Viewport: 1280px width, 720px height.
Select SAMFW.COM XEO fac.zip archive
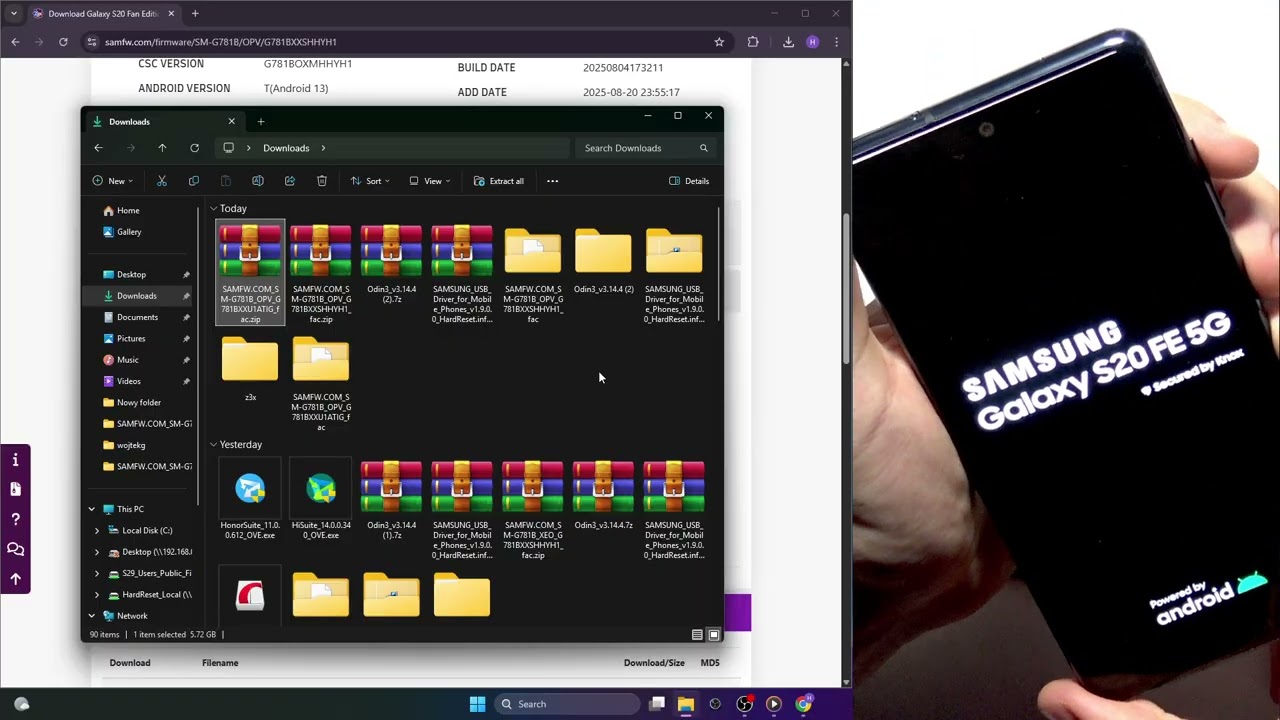[533, 510]
